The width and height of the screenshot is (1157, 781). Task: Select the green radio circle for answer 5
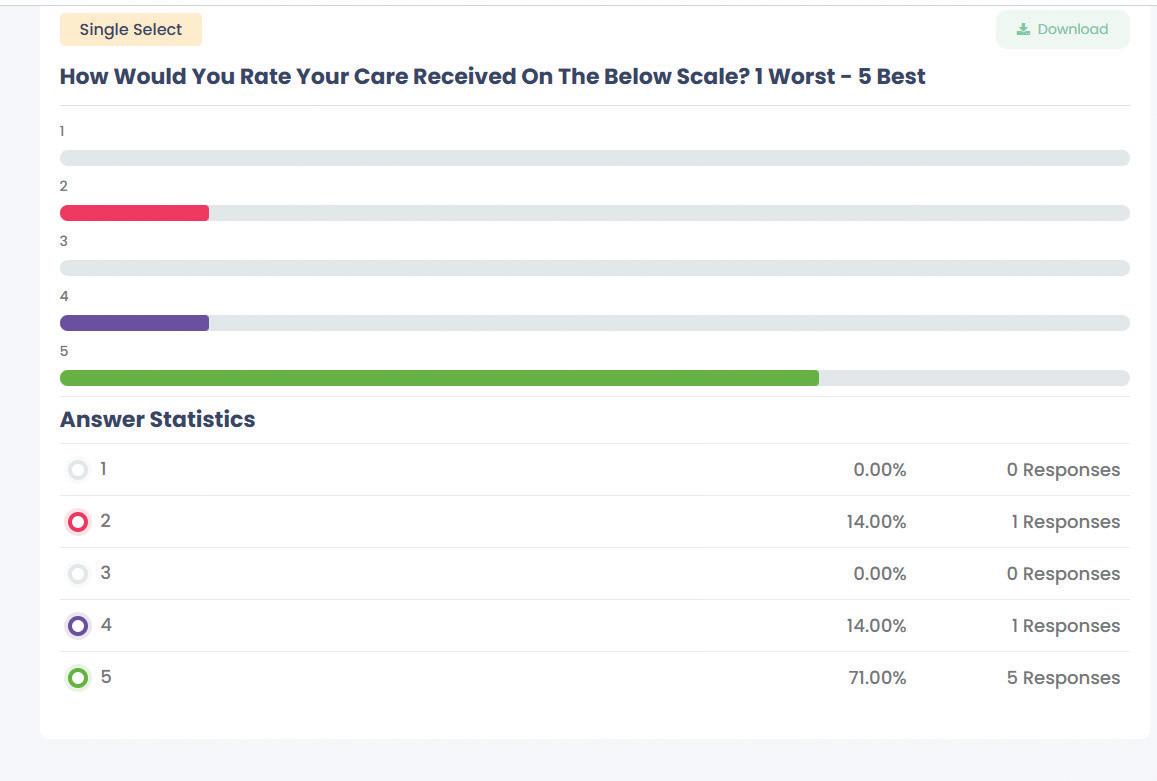tap(78, 678)
